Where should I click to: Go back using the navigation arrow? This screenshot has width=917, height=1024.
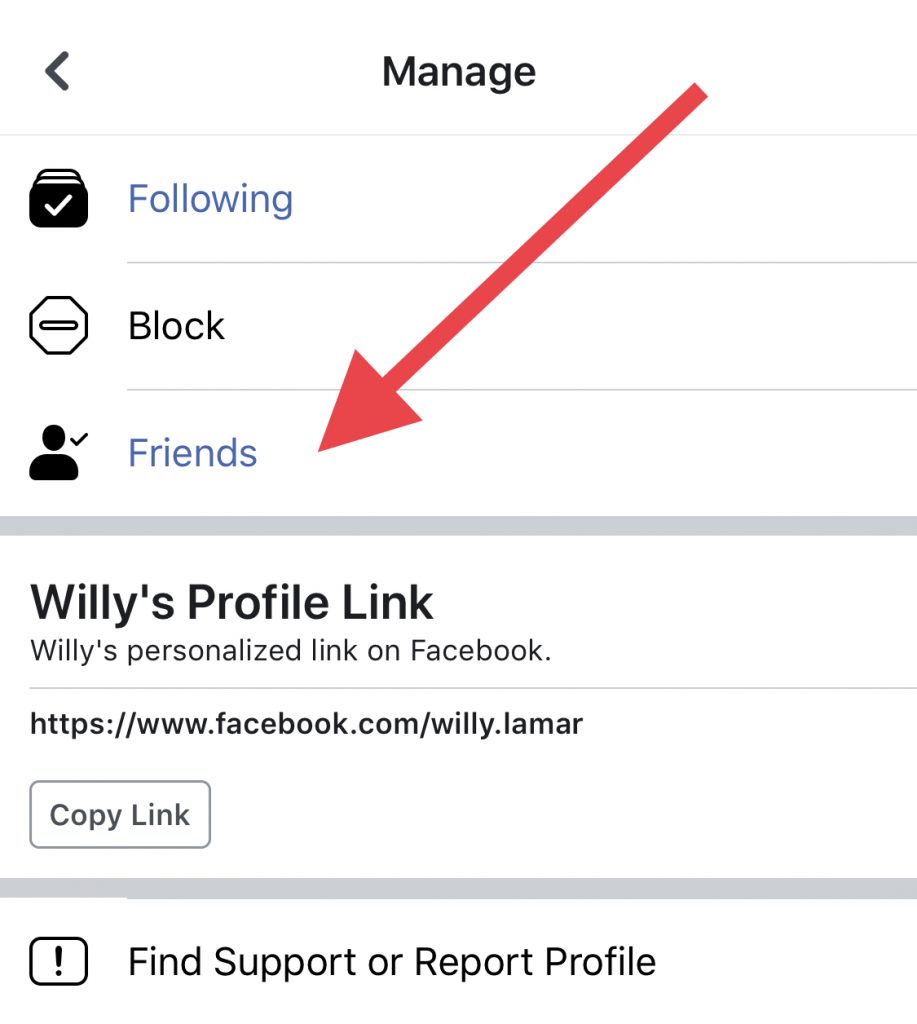click(x=57, y=70)
